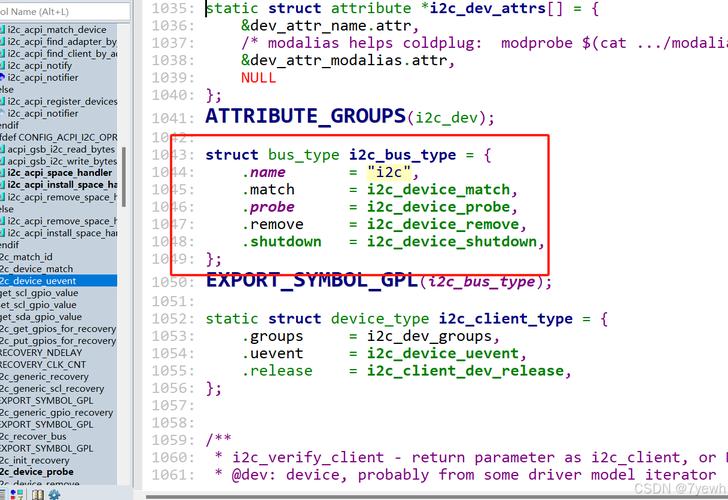Select i2c_put_gpios_for_recovery symbol entry

[x=58, y=341]
